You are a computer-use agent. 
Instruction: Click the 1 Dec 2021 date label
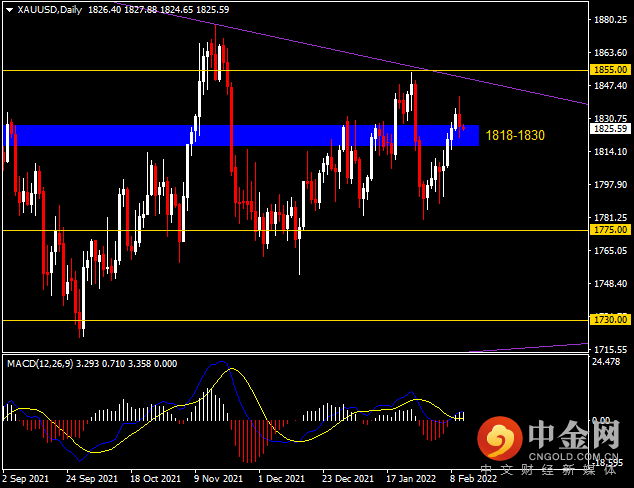tap(281, 479)
